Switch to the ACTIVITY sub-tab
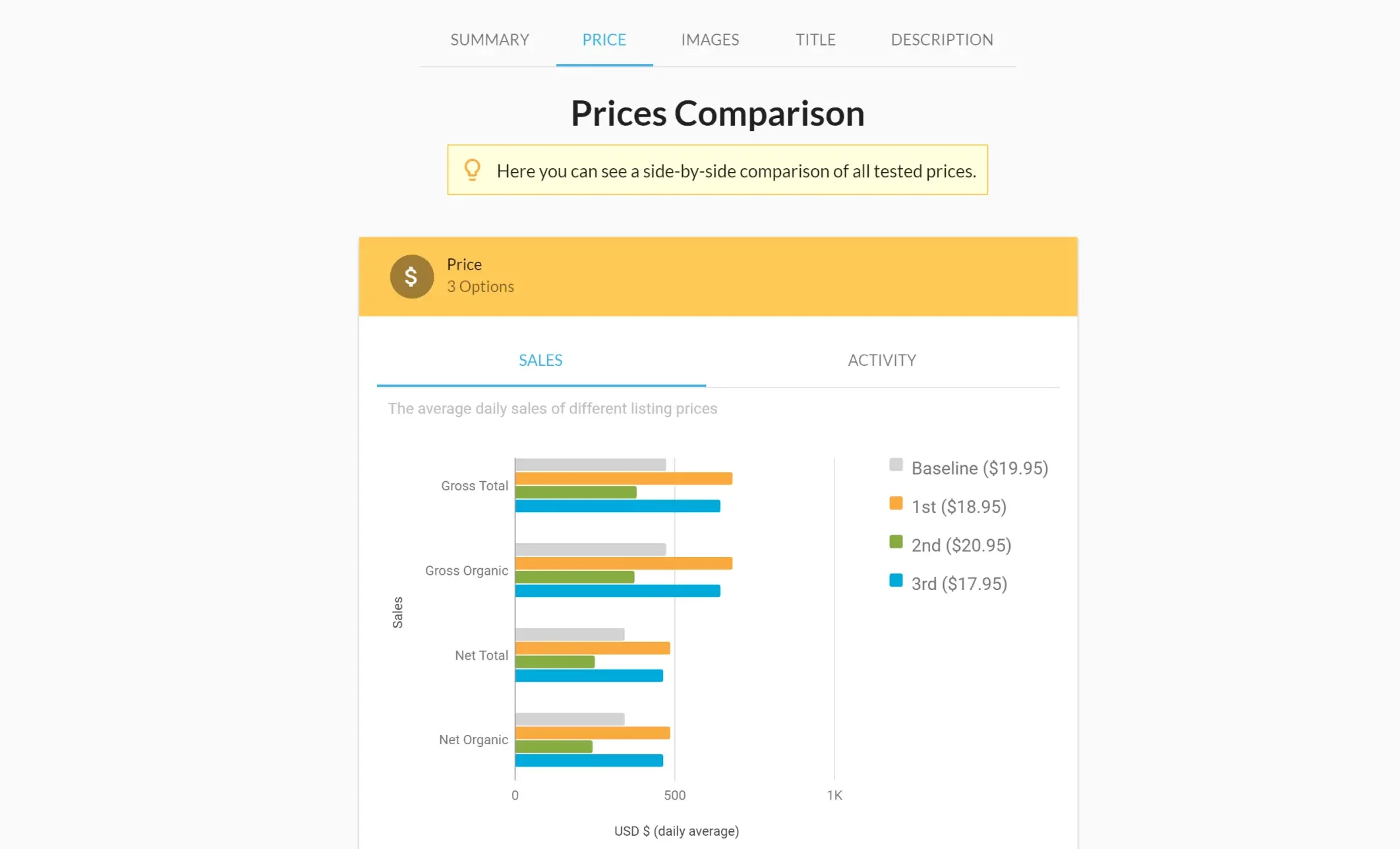 coord(882,361)
